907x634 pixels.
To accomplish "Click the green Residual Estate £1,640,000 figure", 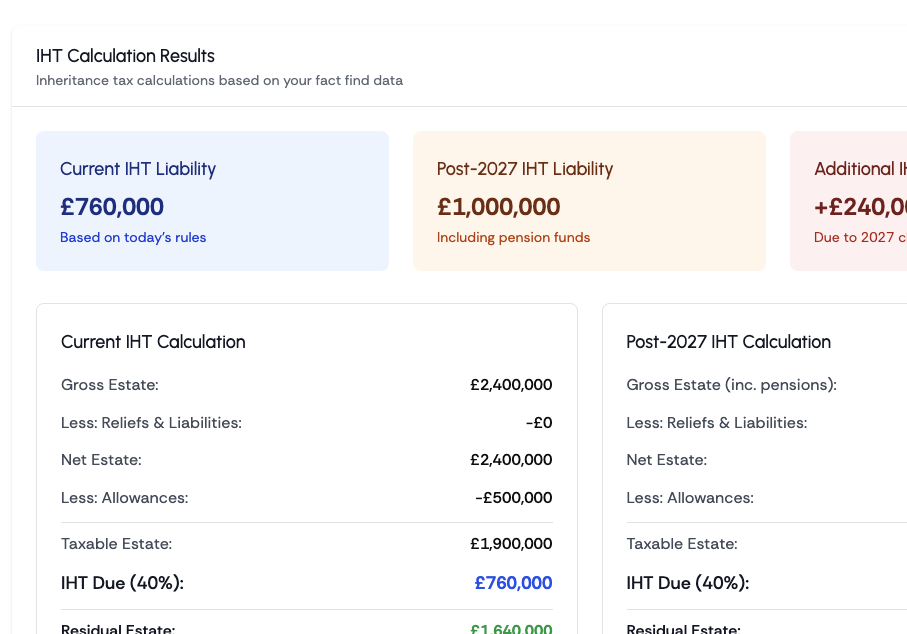I will coord(511,629).
